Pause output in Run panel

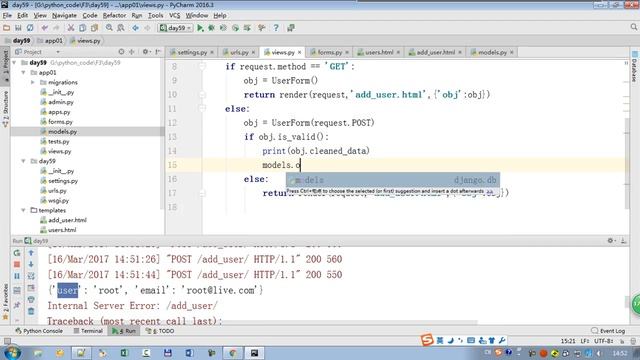pyautogui.click(x=17, y=276)
